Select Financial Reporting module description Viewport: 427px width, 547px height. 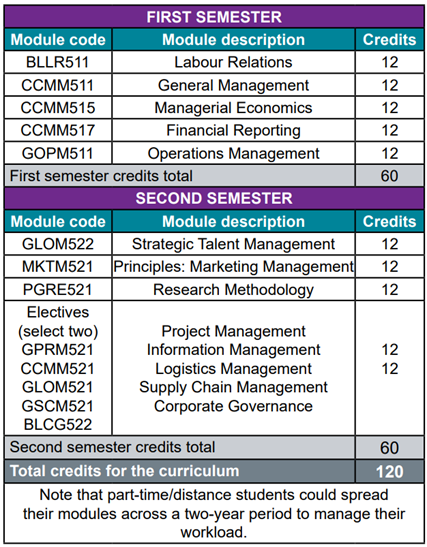click(x=233, y=130)
